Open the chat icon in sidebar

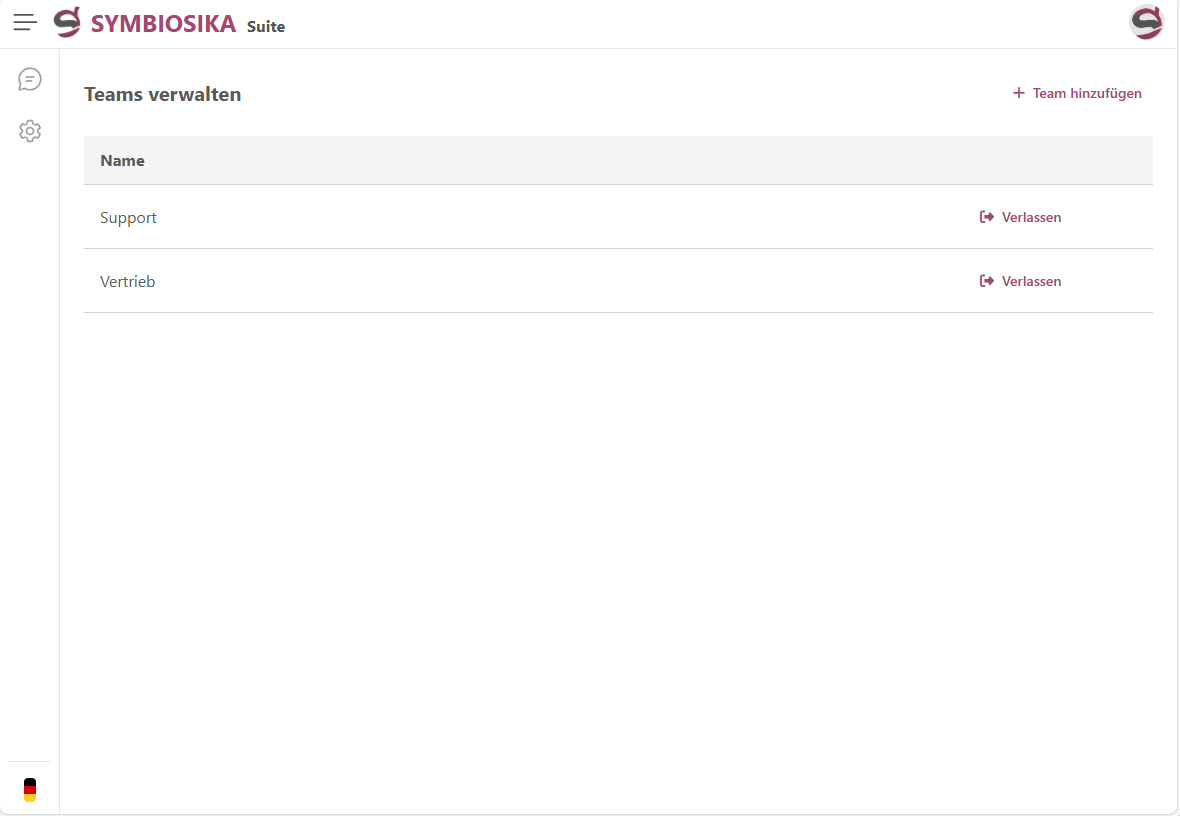tap(30, 79)
